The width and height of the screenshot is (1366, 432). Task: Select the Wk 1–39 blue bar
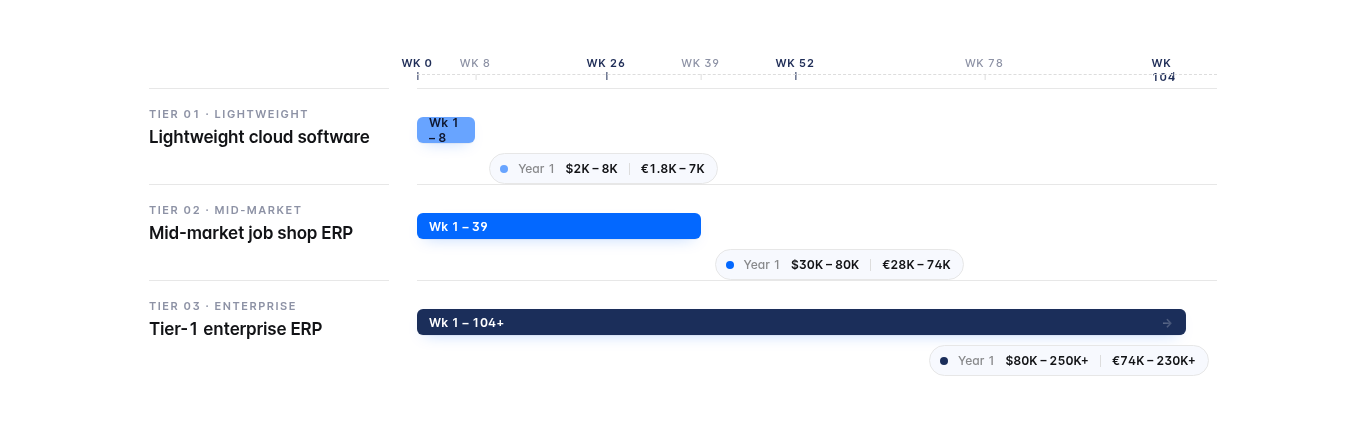tap(559, 226)
